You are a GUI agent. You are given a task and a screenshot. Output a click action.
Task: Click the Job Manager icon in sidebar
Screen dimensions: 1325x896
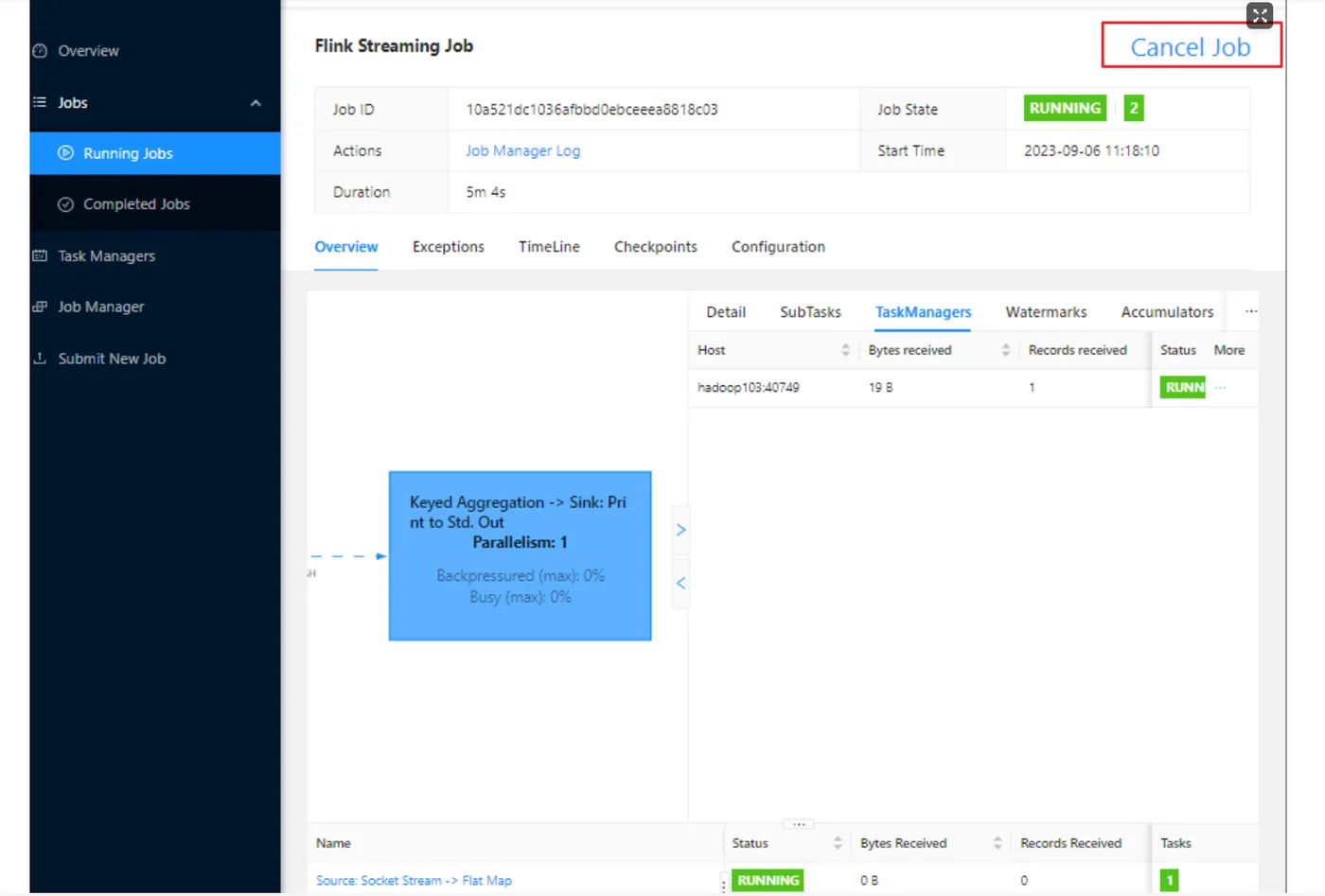(40, 307)
